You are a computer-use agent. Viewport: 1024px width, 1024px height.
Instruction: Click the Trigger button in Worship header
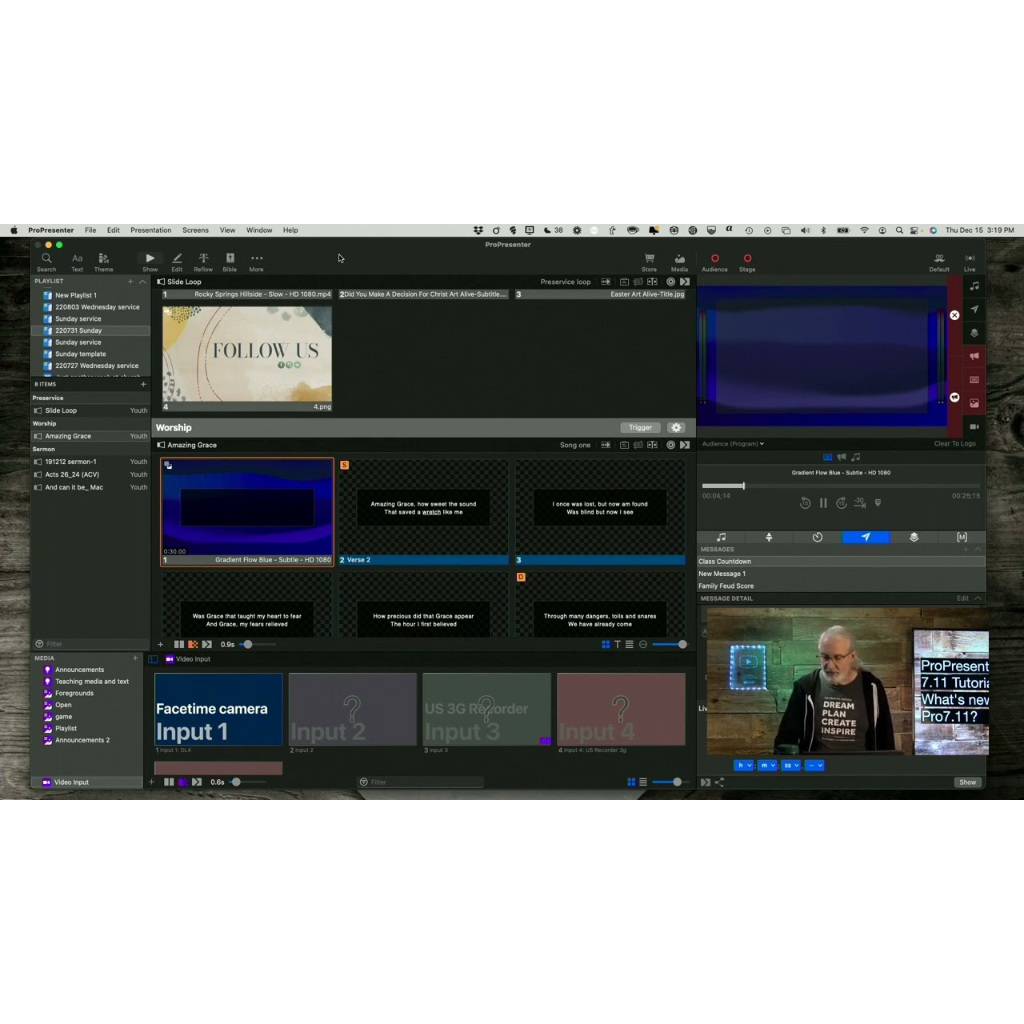[640, 428]
